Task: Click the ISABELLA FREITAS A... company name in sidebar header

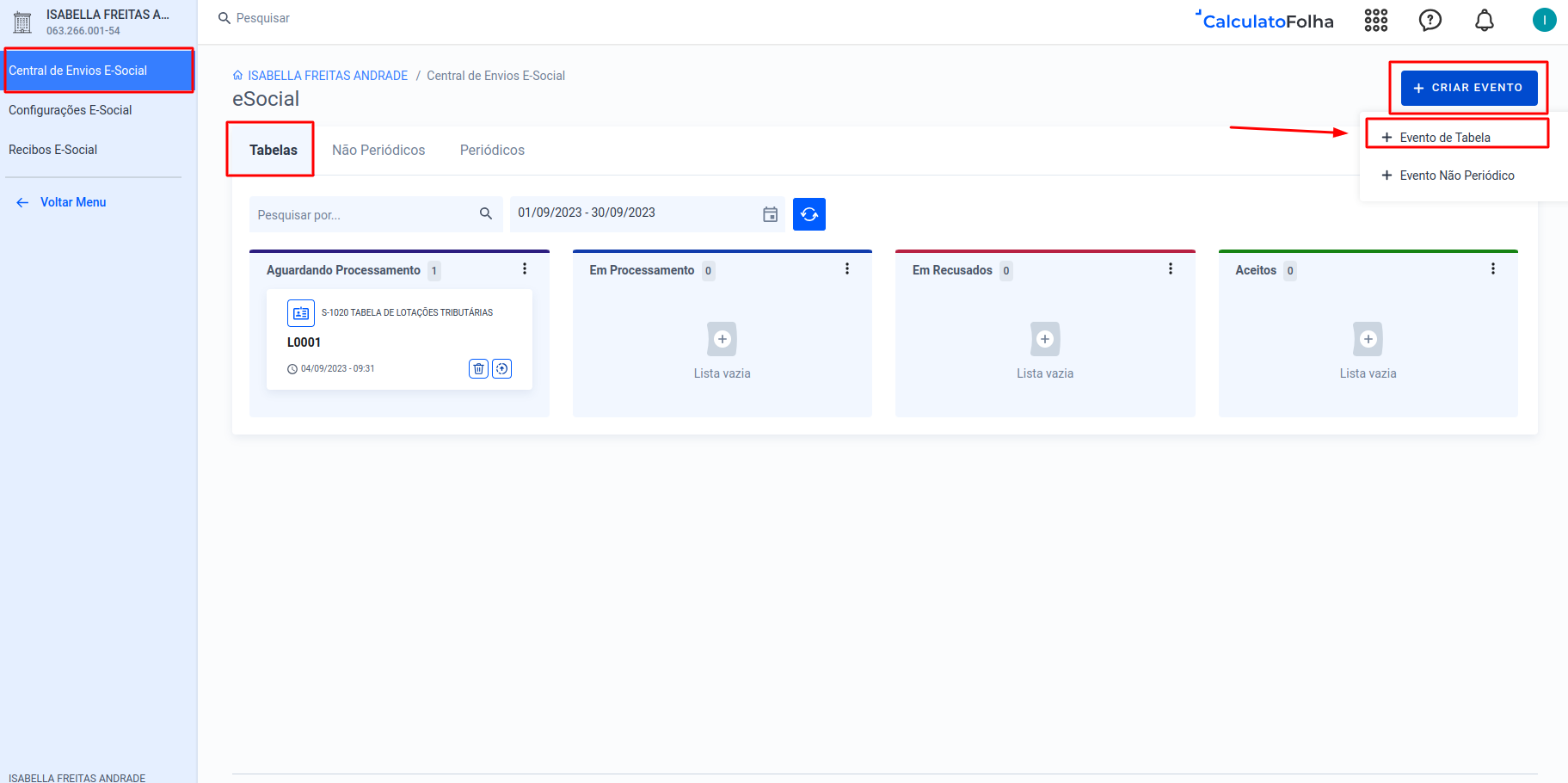Action: click(x=108, y=15)
